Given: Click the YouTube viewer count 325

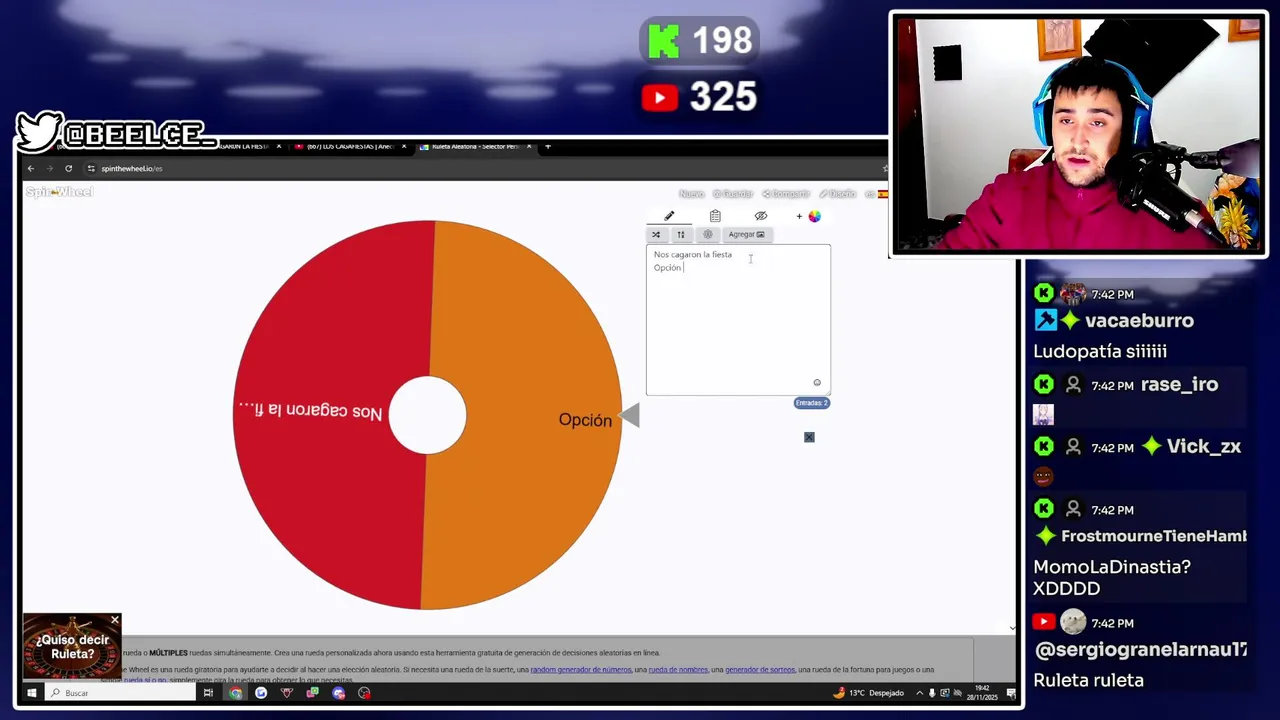Looking at the screenshot, I should [722, 97].
